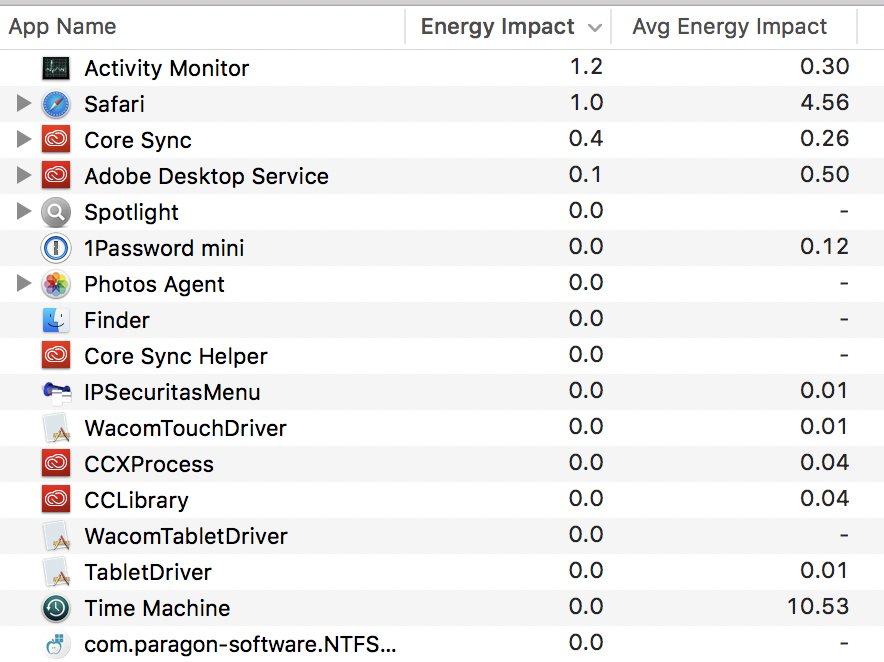The height and width of the screenshot is (662, 884).
Task: Sort by Avg Energy Impact column header
Action: (x=730, y=27)
